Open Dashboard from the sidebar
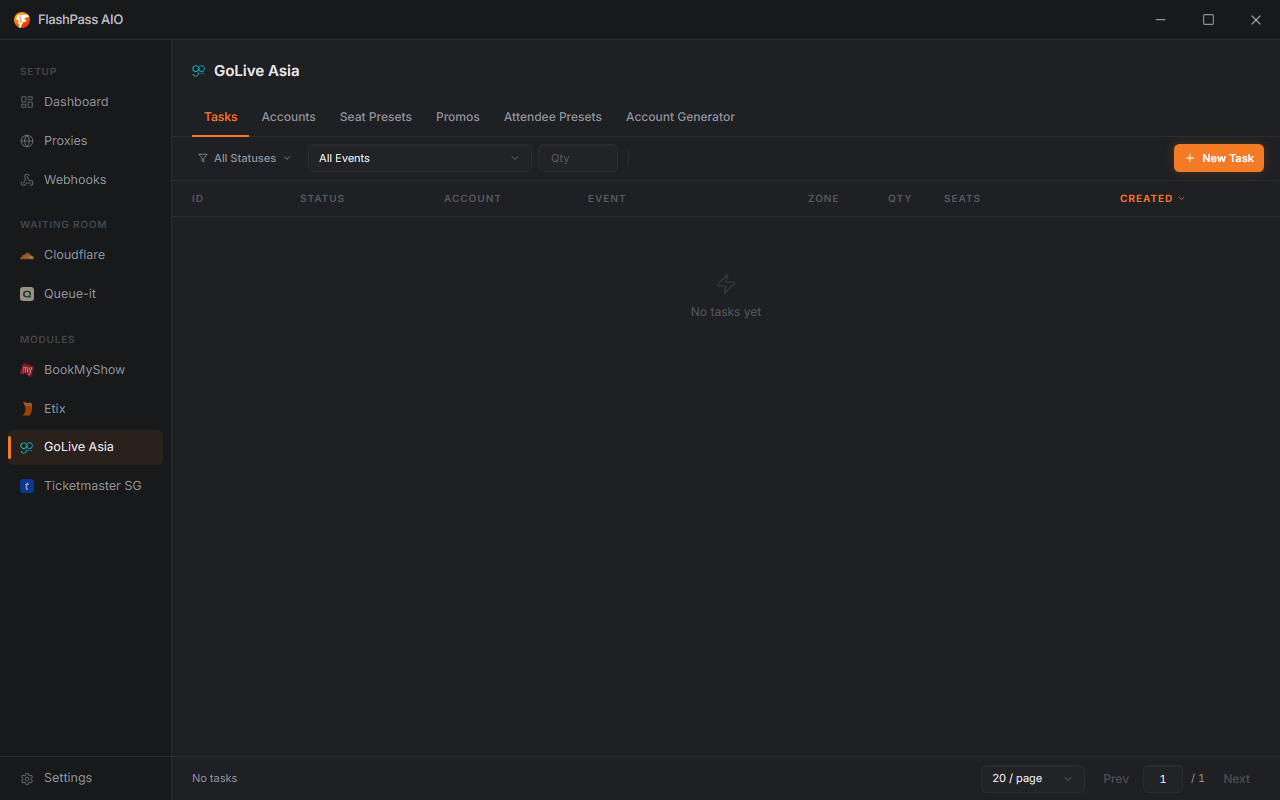Screen dimensions: 1280x800 pos(85,102)
